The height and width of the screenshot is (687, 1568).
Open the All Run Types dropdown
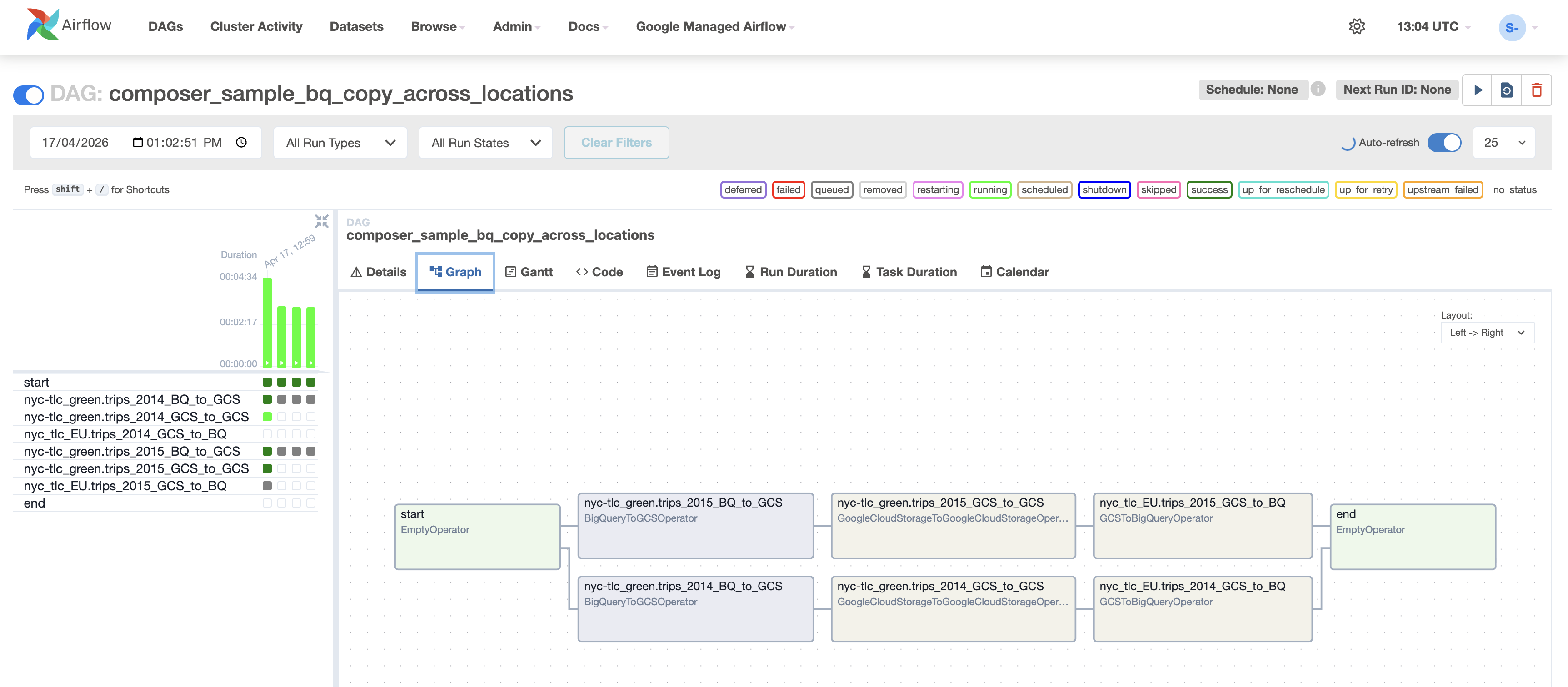click(x=340, y=142)
